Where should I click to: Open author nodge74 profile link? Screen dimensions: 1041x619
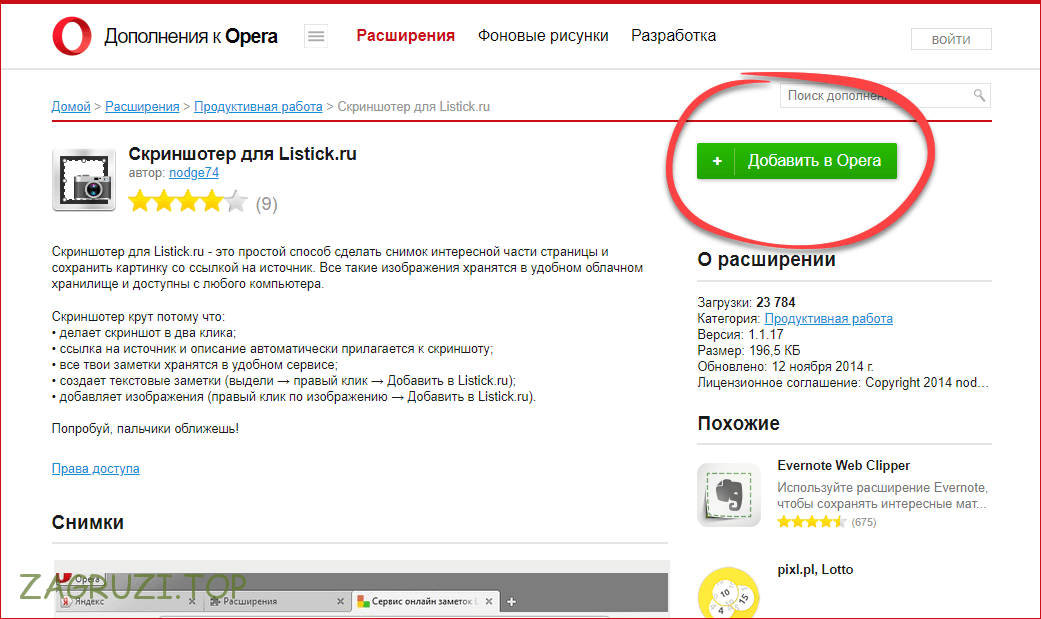coord(194,173)
